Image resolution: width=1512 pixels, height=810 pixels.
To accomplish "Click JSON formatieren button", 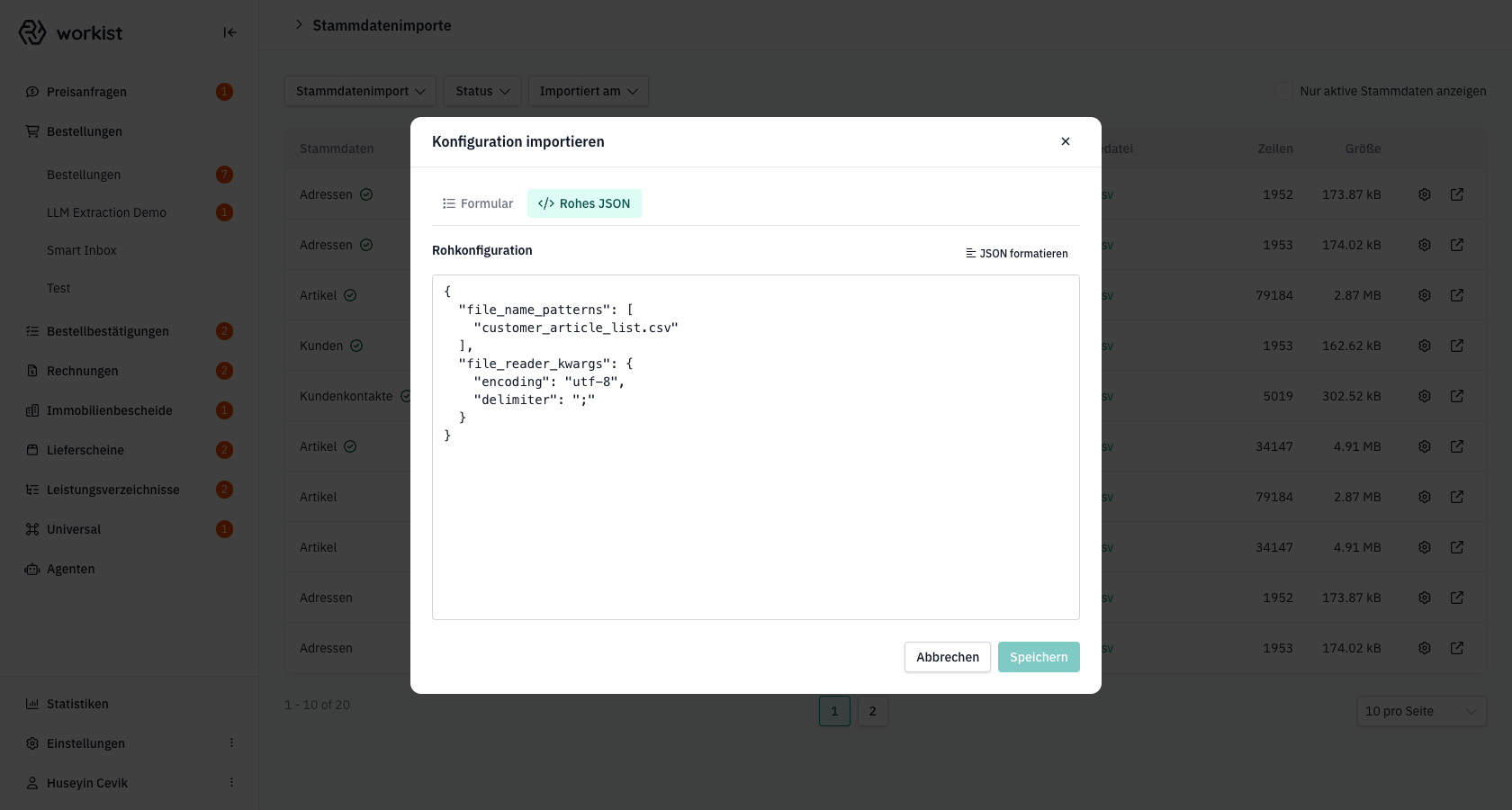I will tap(1017, 254).
